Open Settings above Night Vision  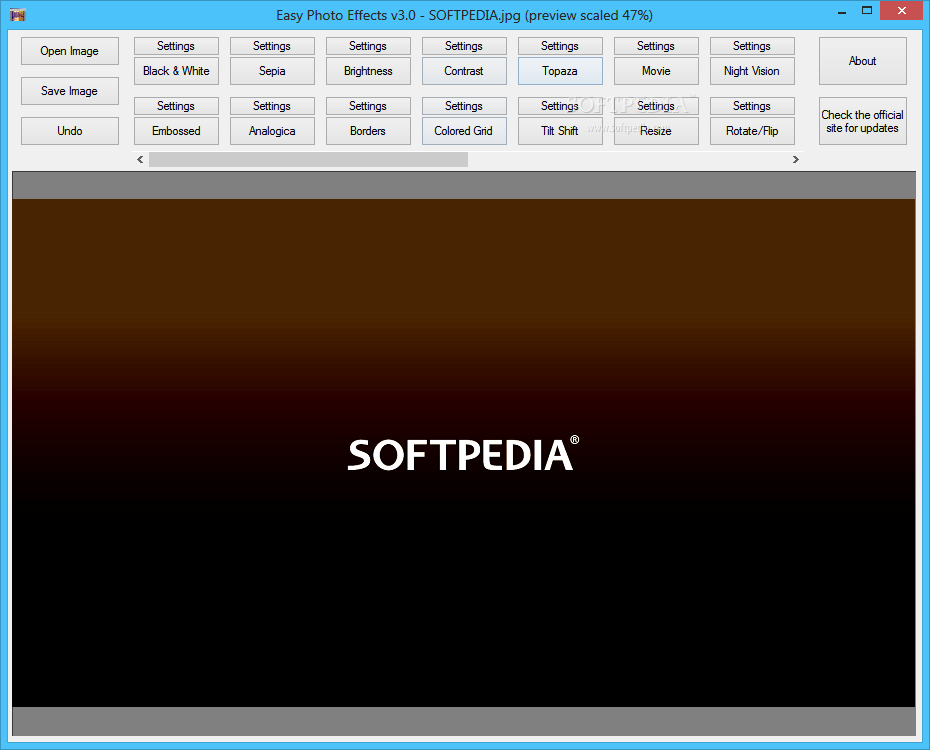click(752, 46)
